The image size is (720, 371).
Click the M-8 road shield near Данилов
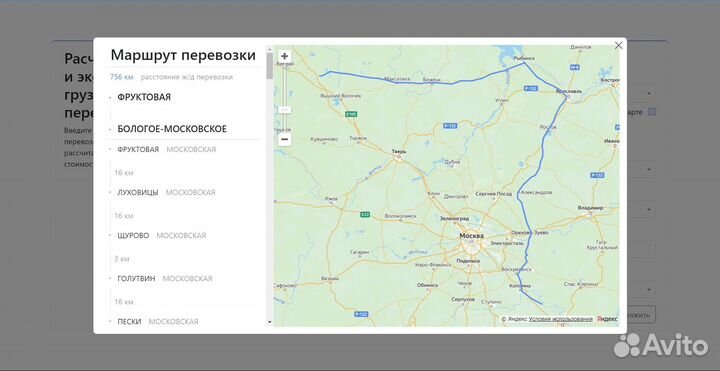pos(574,67)
